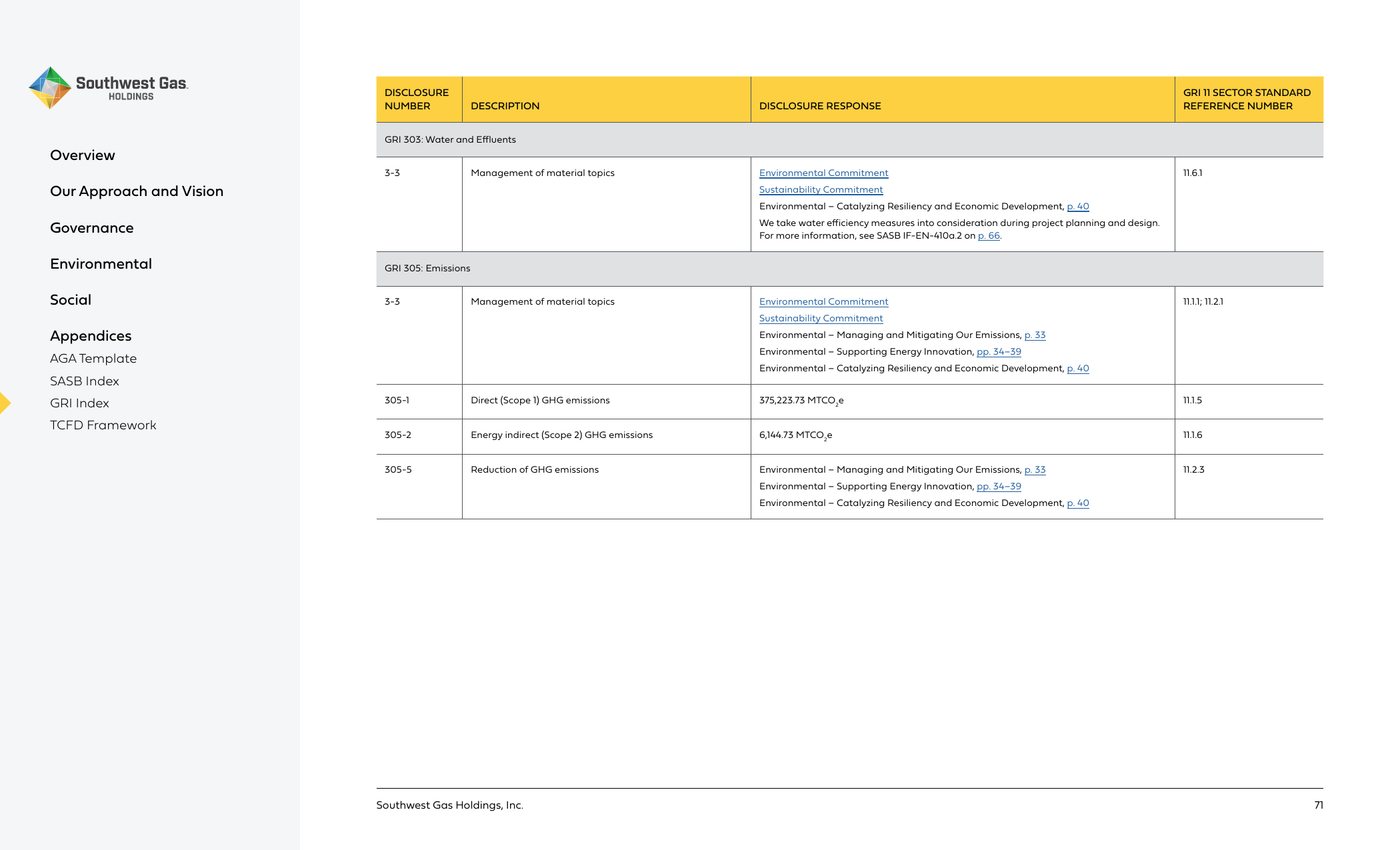Follow pp. 34–39 link in GRI 305 3-3 row

click(x=999, y=352)
